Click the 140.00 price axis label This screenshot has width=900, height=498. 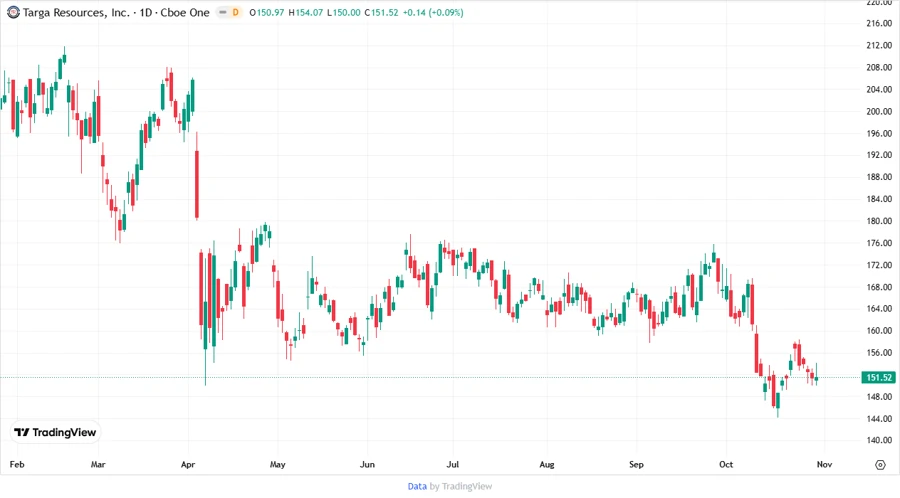pyautogui.click(x=879, y=440)
